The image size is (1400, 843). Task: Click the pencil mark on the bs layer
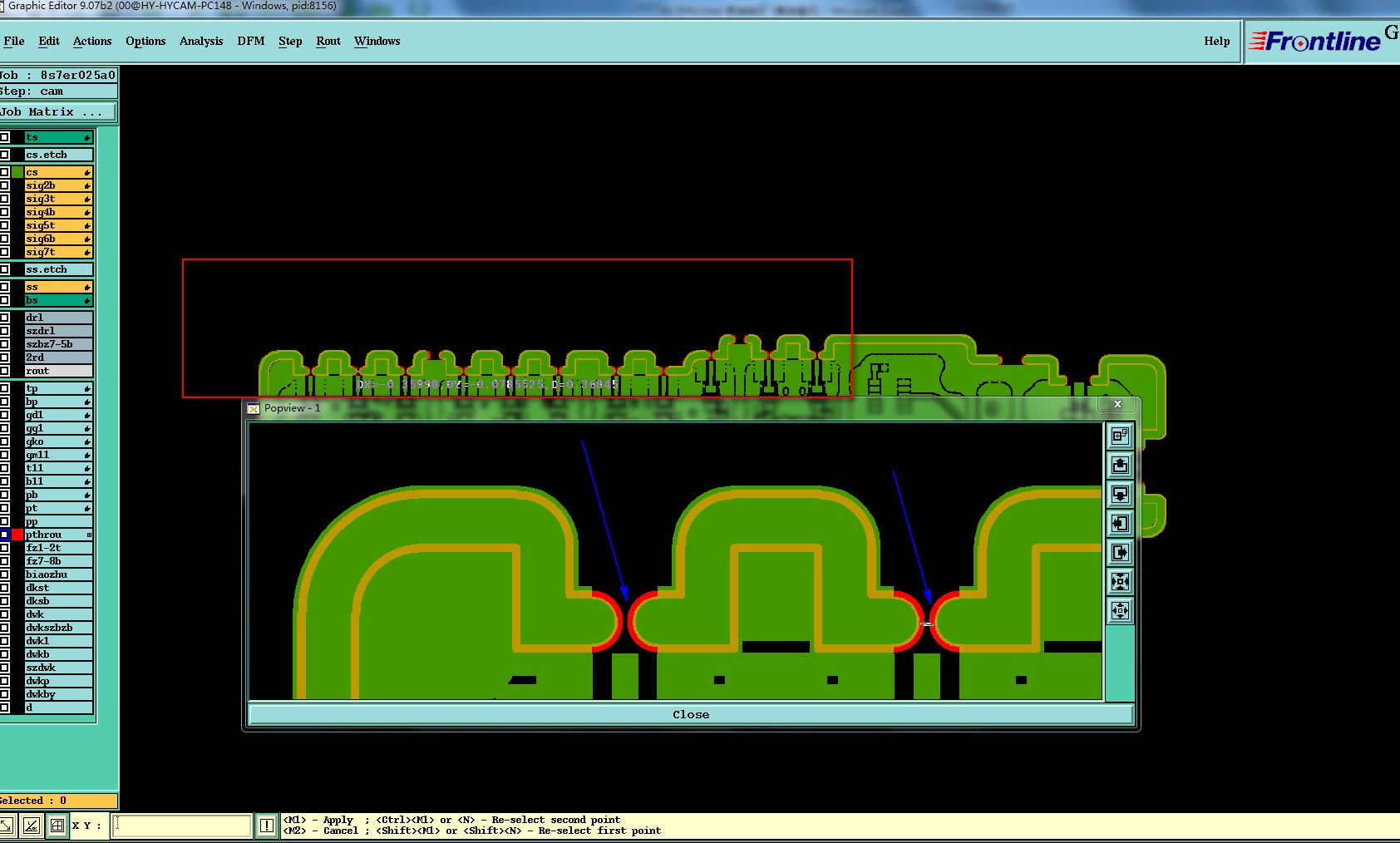pyautogui.click(x=87, y=301)
